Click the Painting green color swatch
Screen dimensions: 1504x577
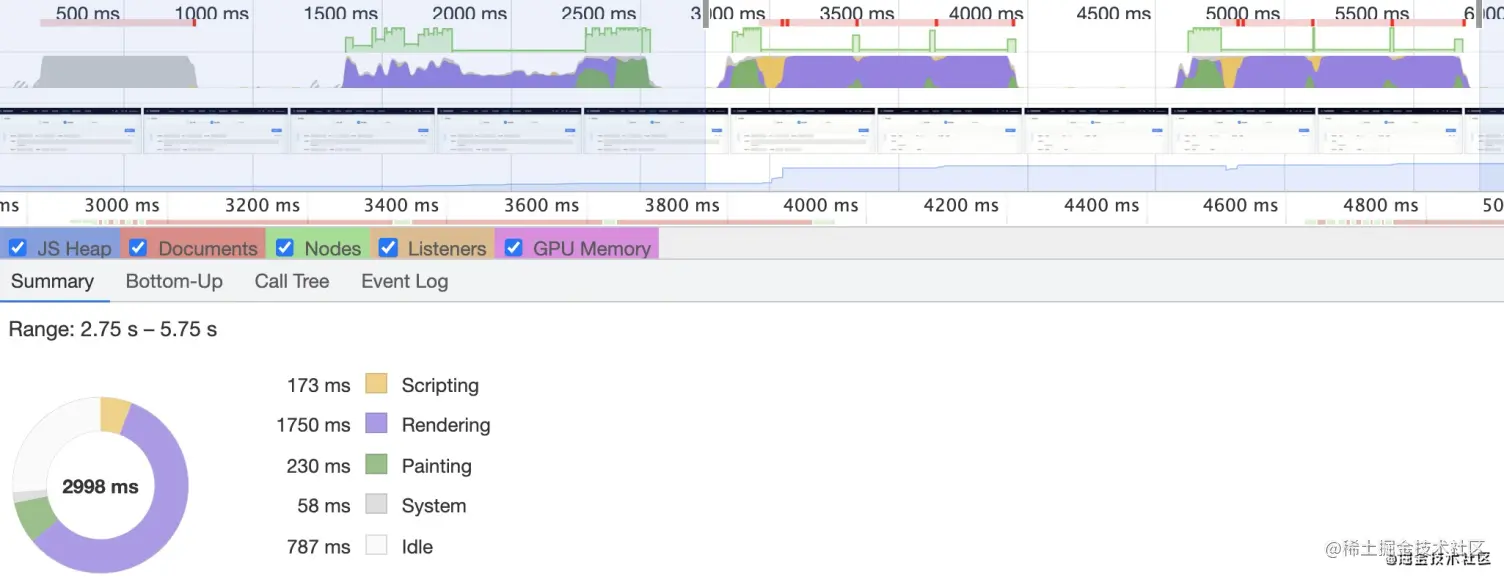376,465
